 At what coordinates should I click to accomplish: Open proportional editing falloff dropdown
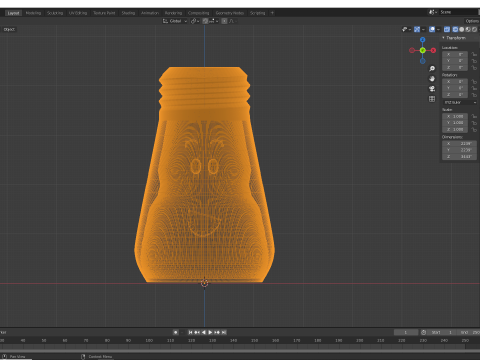[233, 21]
